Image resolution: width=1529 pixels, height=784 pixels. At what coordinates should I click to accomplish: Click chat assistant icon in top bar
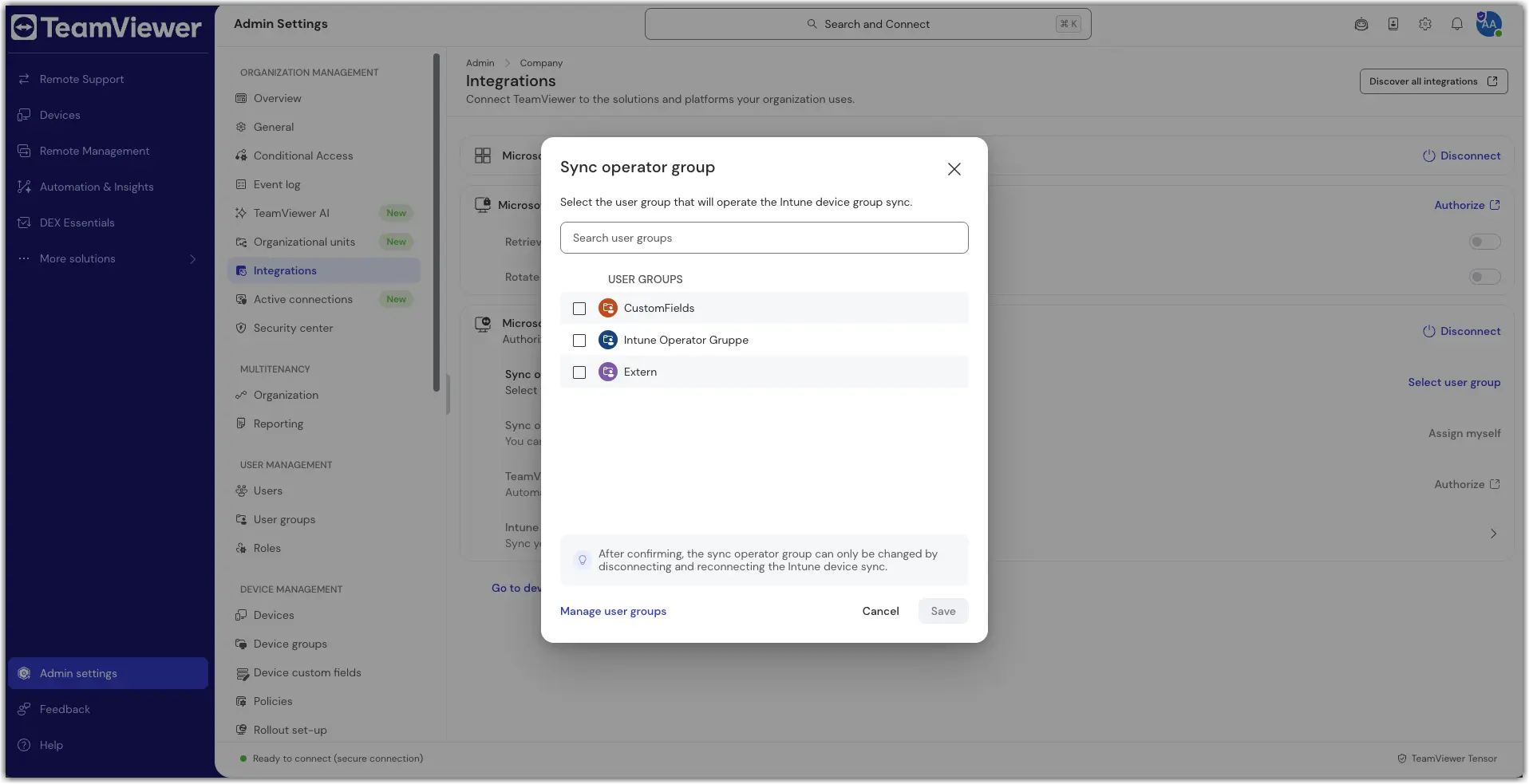coord(1361,24)
